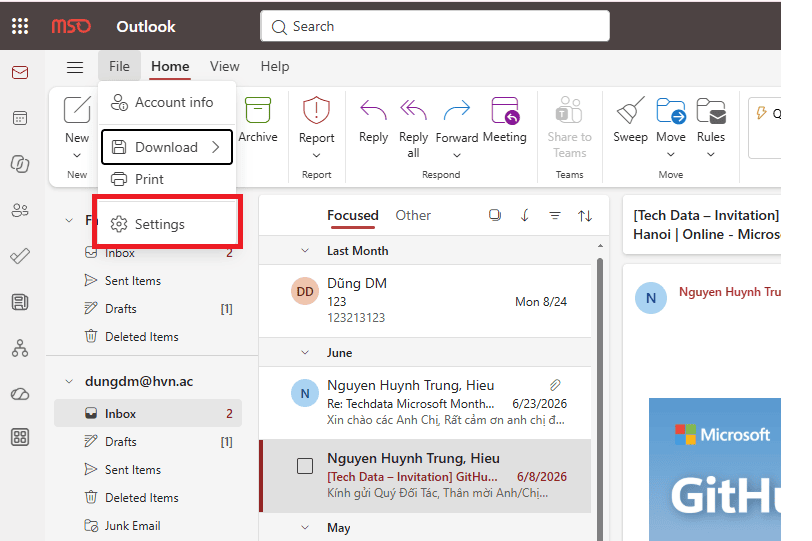Open the Dũng DM email 123
Viewport: 812px width, 541px height.
pos(425,300)
